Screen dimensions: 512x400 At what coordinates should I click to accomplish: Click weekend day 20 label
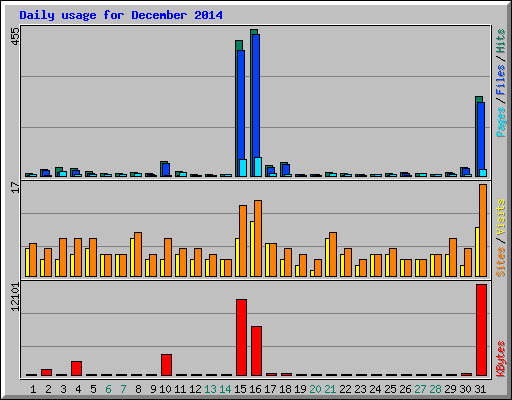315,389
